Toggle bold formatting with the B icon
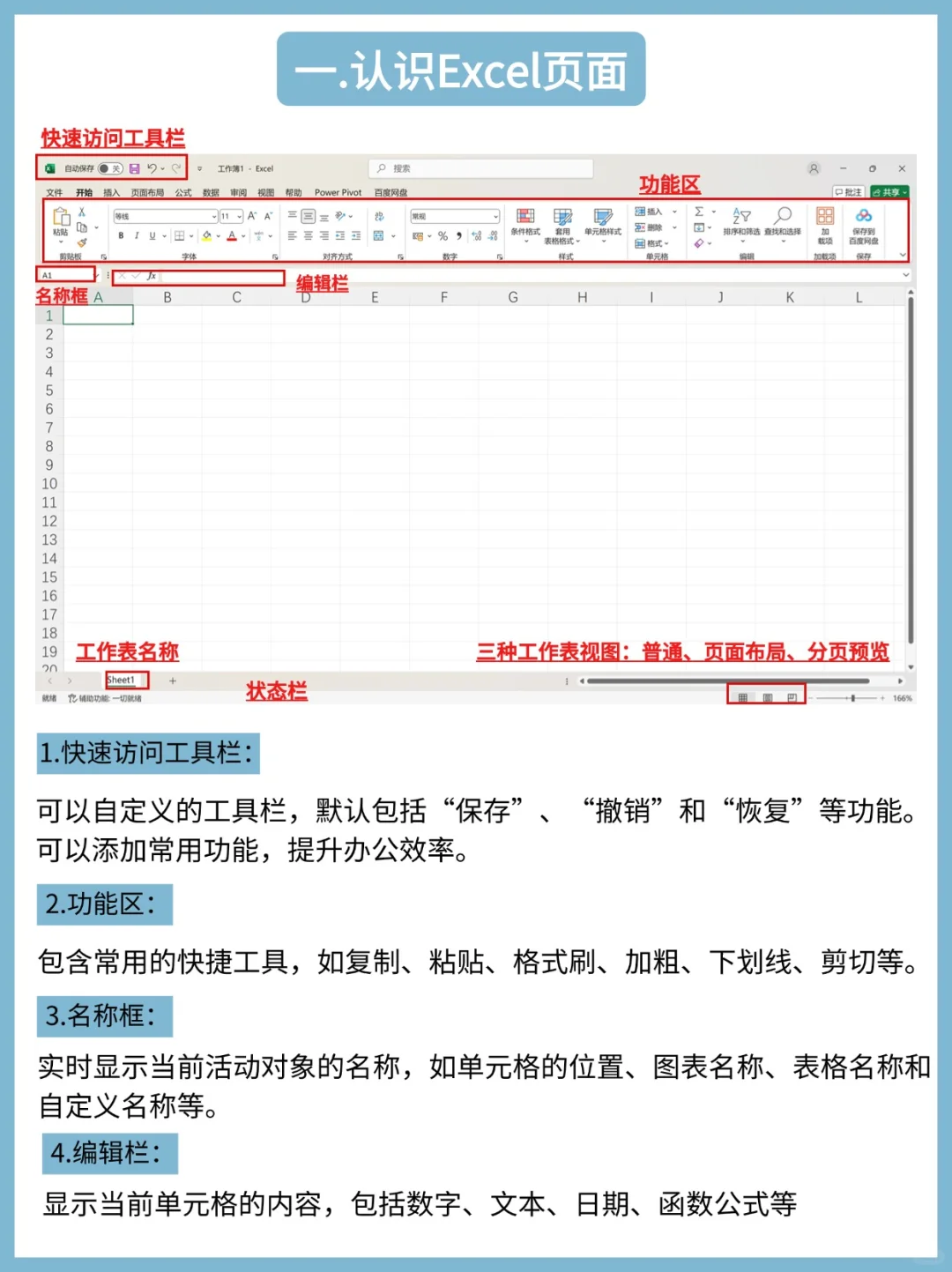The width and height of the screenshot is (952, 1272). 120,235
